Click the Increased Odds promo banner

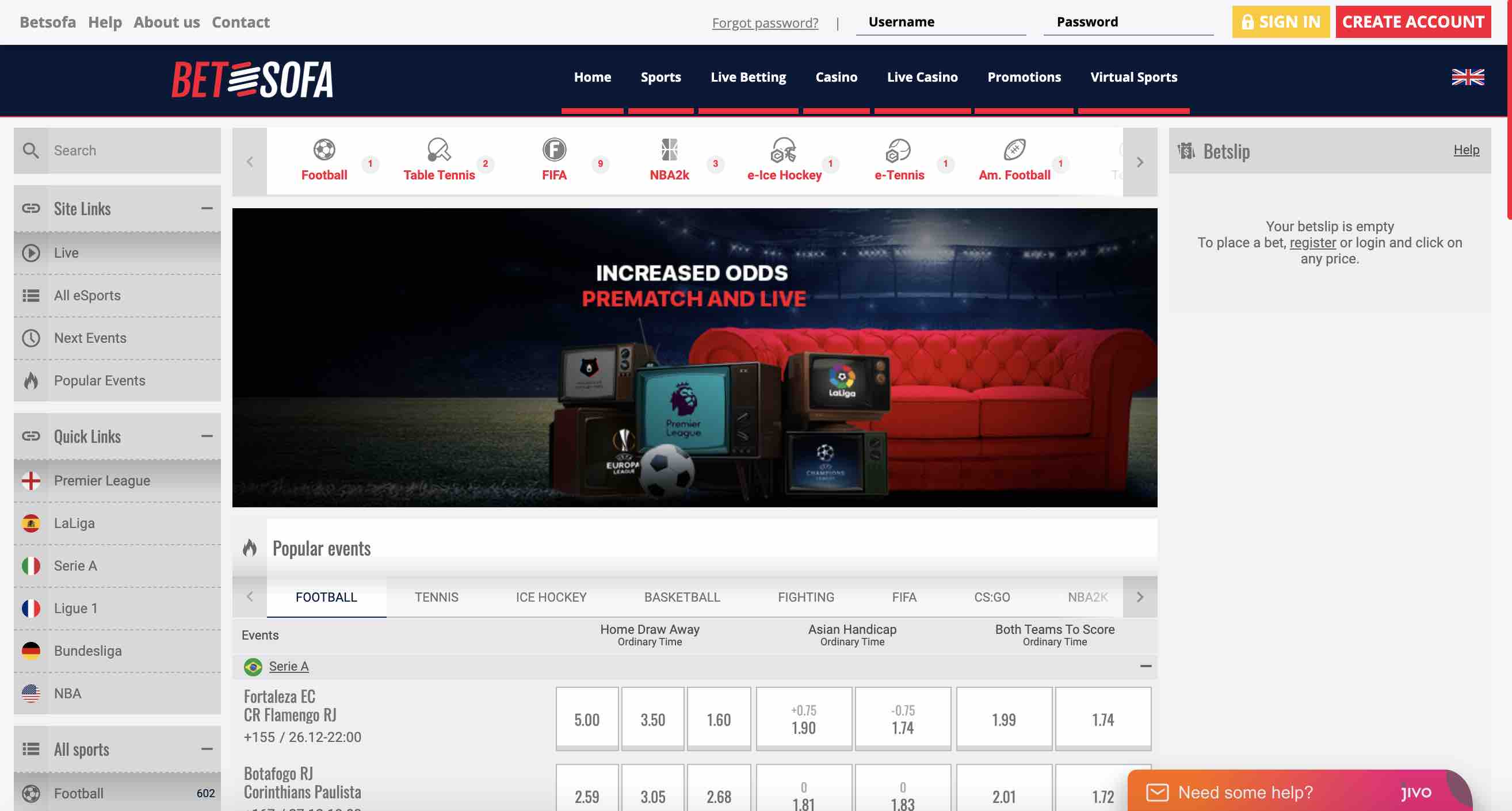[694, 357]
